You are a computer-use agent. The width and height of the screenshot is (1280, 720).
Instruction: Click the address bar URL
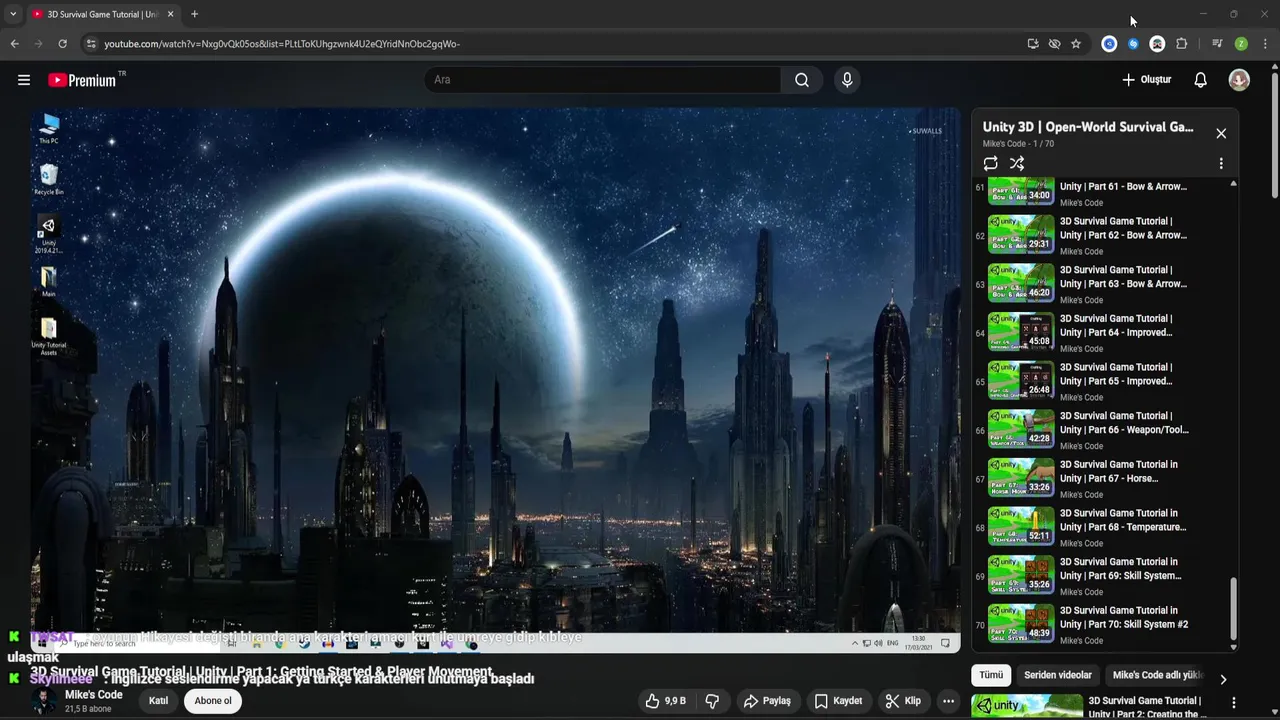click(282, 44)
